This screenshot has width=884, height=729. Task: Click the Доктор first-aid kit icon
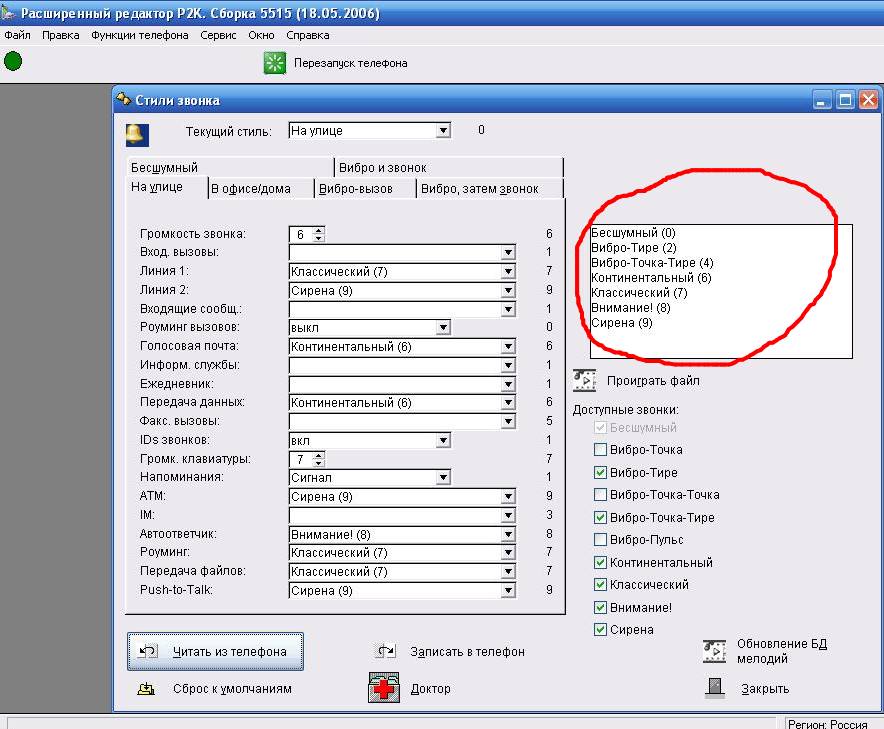pos(384,687)
